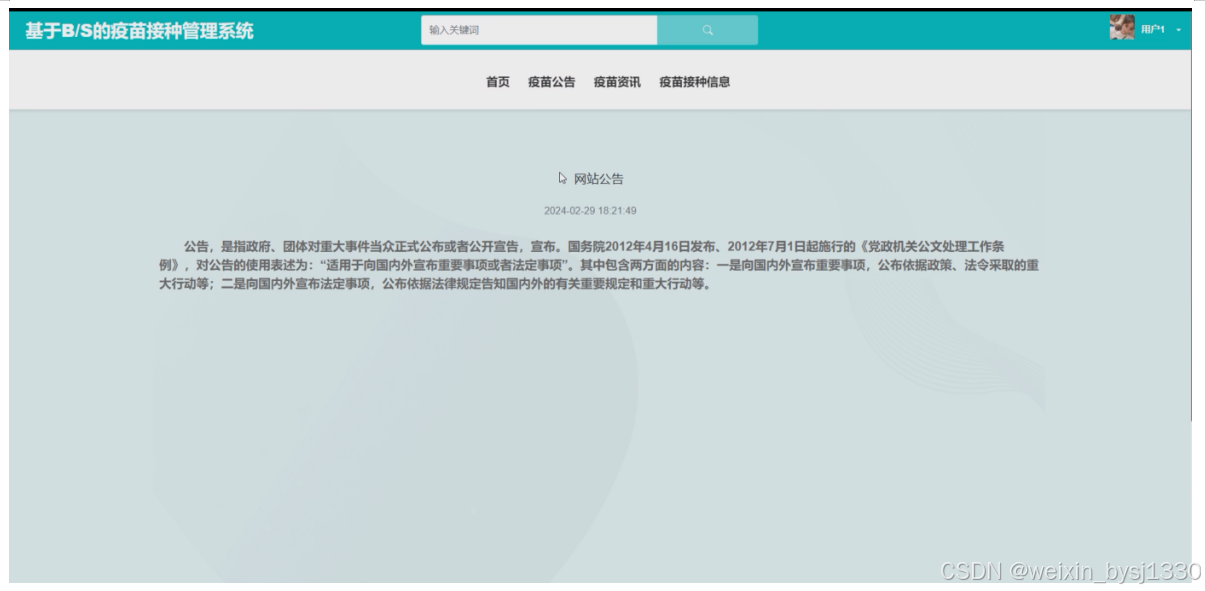Open the 疫苗资讯 menu item
This screenshot has width=1205, height=591.
(x=617, y=82)
